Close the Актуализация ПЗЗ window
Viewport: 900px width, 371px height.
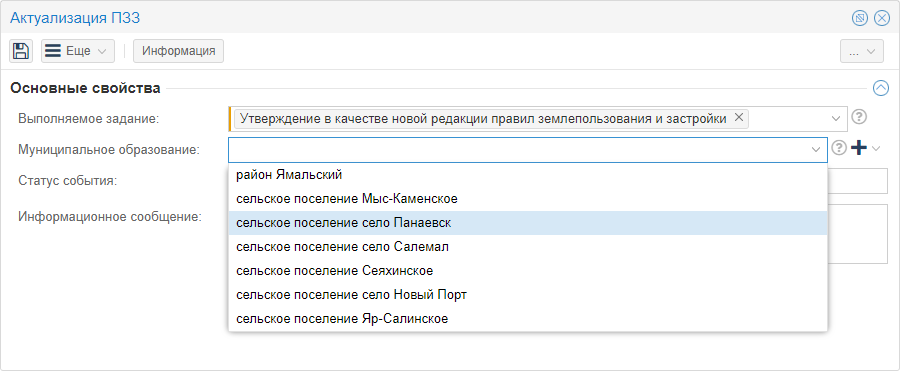pos(882,18)
